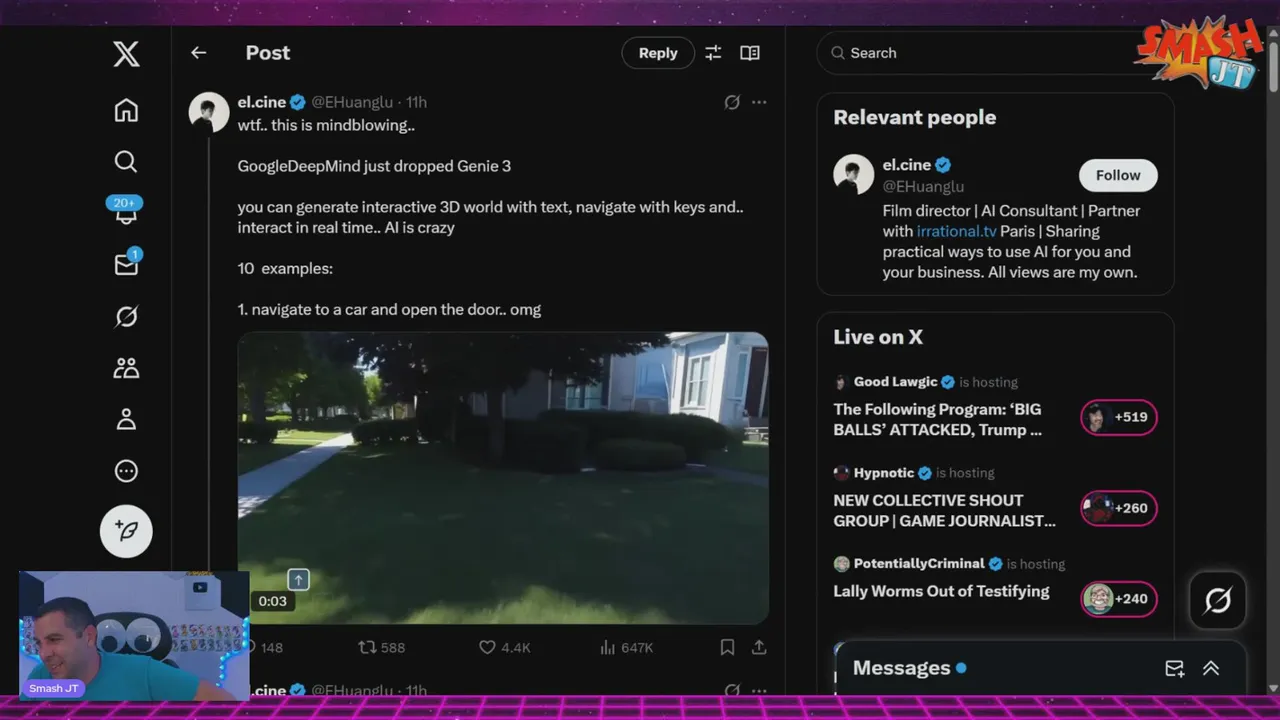Screen dimensions: 1280x720
Task: Click the compose post feather button
Action: (x=126, y=531)
